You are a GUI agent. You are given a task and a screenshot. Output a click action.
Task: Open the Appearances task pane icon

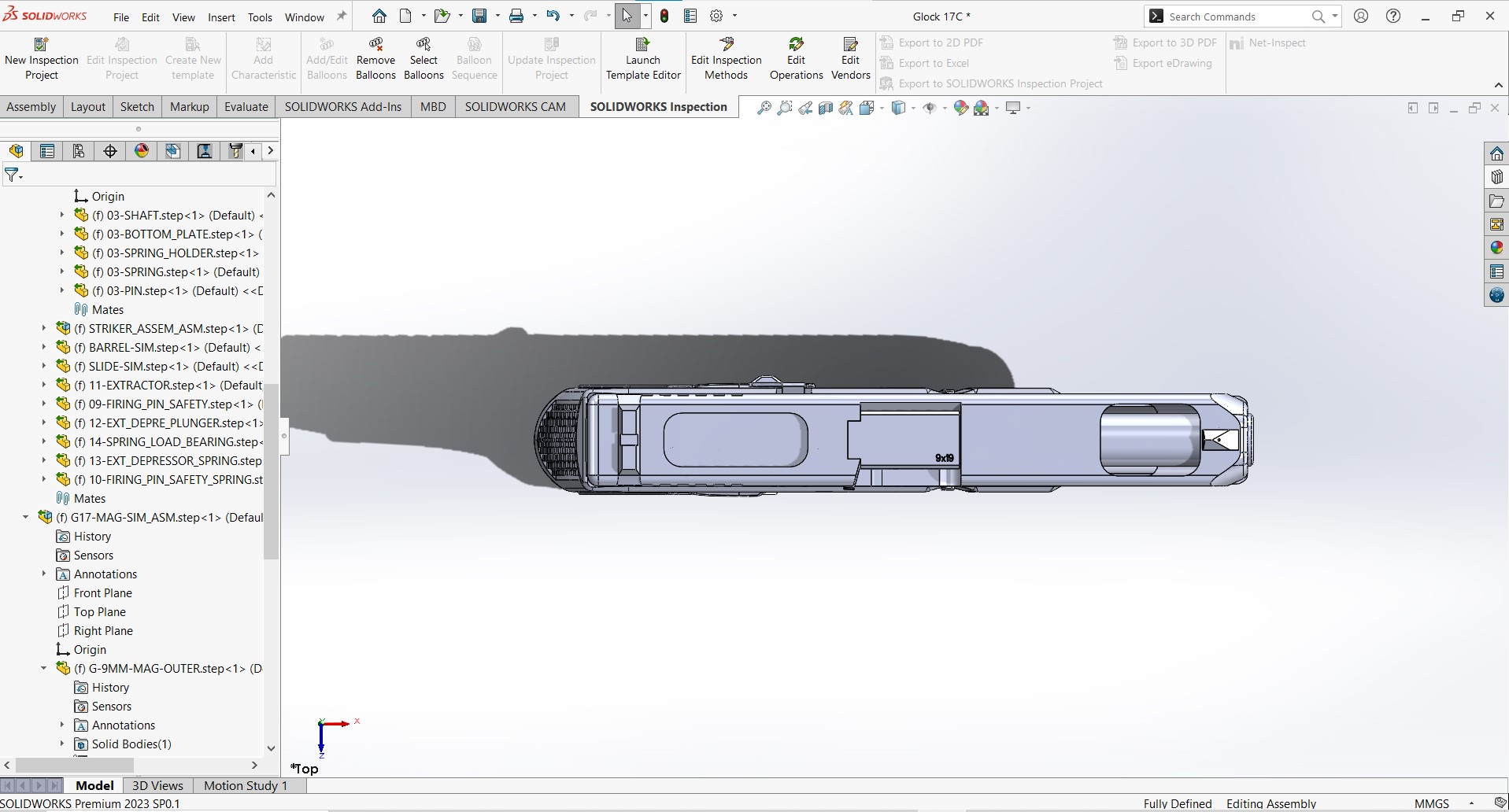[x=1496, y=248]
